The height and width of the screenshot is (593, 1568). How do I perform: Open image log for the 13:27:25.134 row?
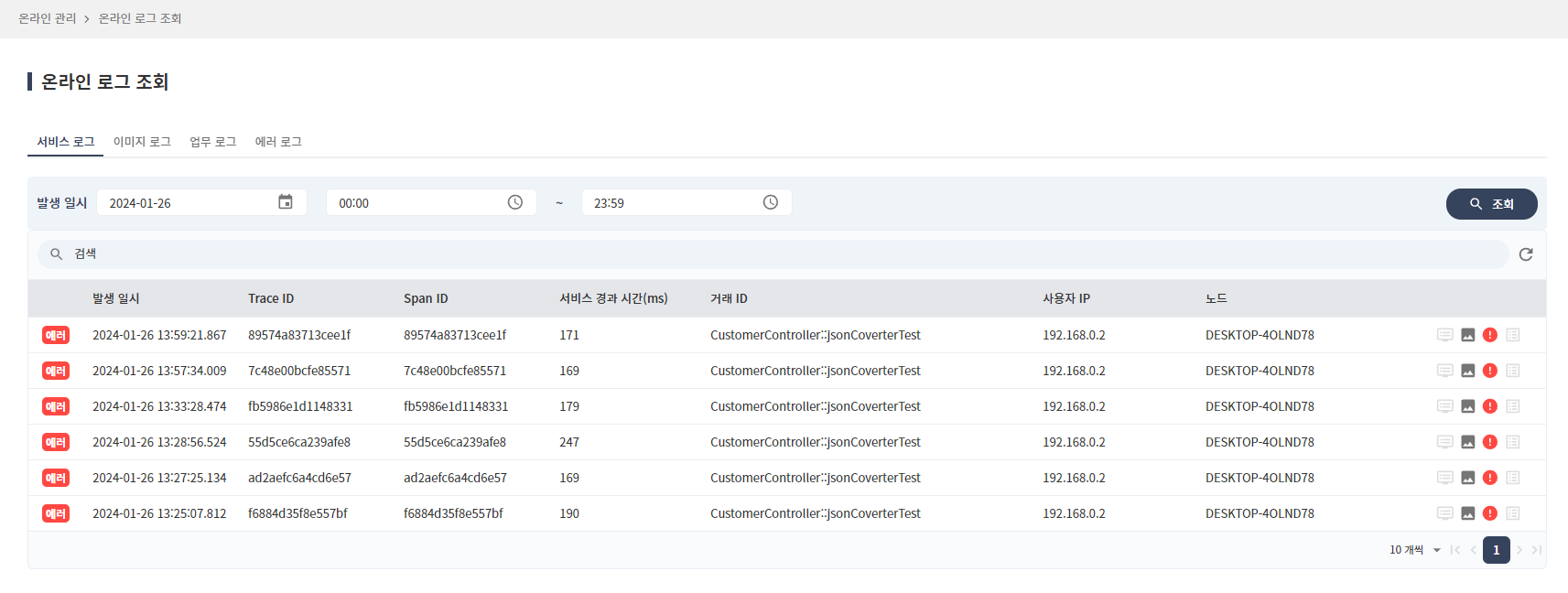click(1467, 478)
